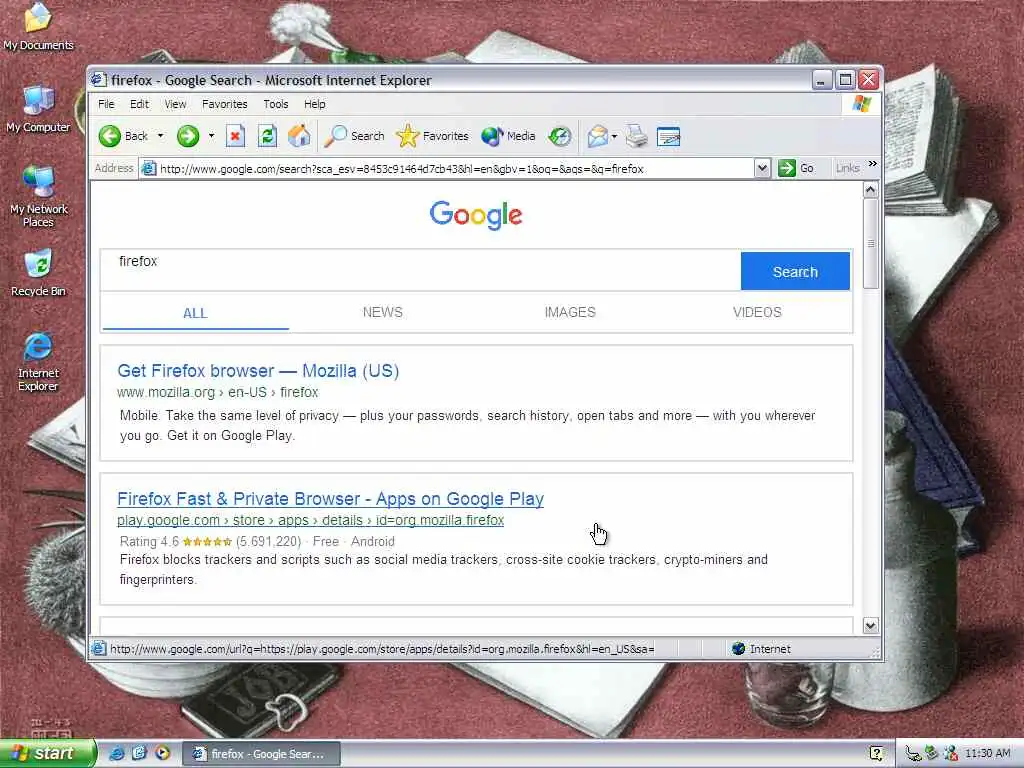This screenshot has height=768, width=1024.
Task: Click the www.mozilla.org › en-US › firefox text
Action: coord(217,392)
